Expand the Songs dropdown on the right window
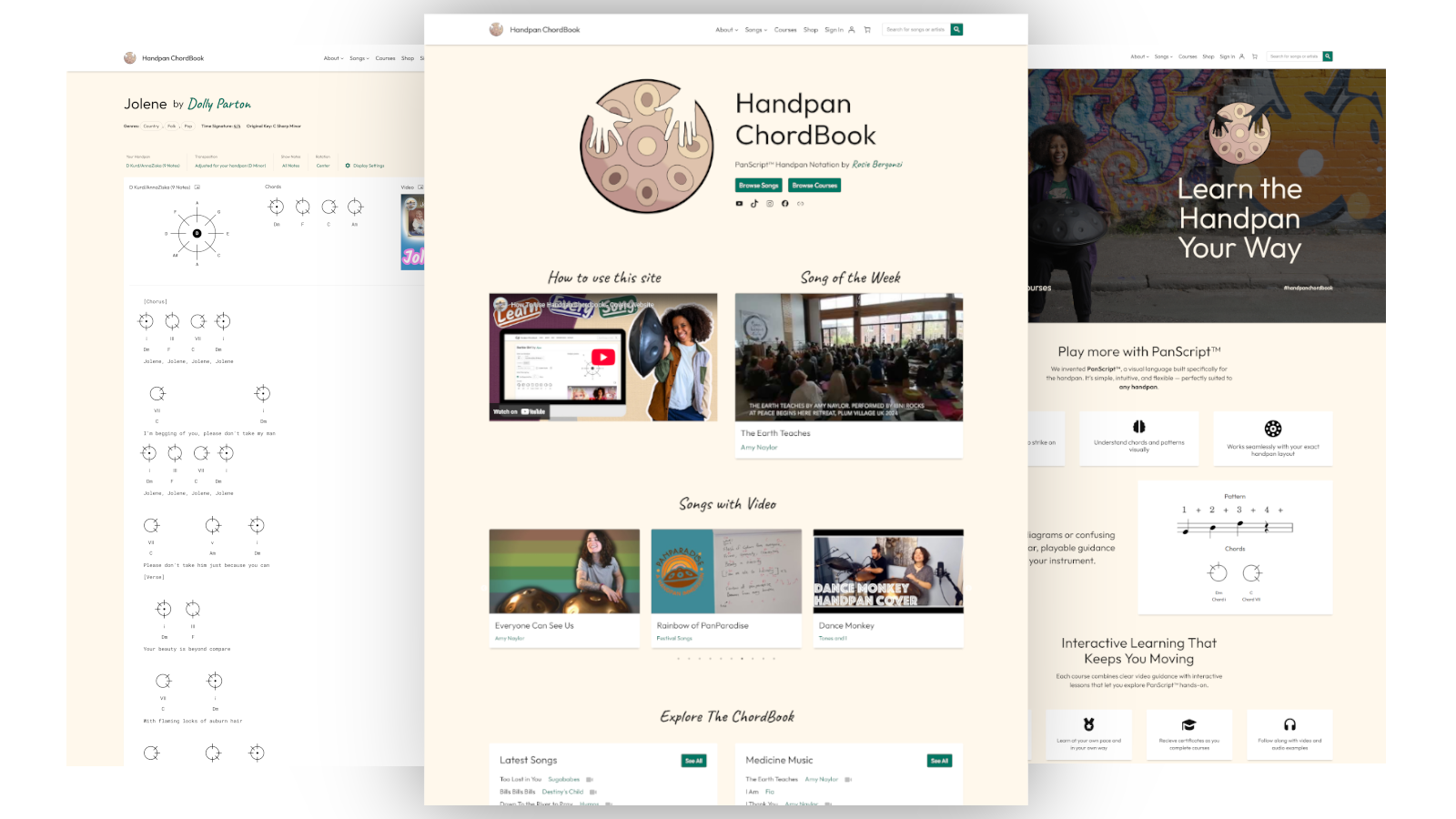Image resolution: width=1456 pixels, height=819 pixels. tap(1162, 56)
